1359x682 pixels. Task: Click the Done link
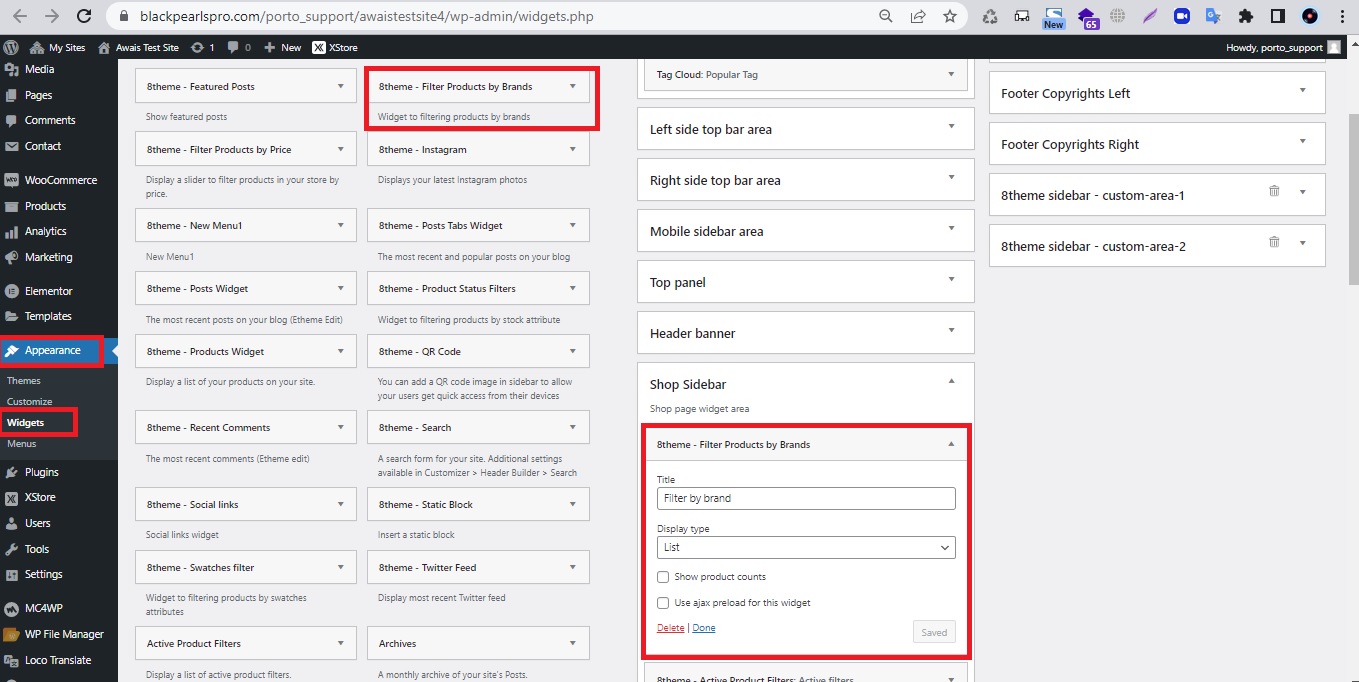coord(704,628)
